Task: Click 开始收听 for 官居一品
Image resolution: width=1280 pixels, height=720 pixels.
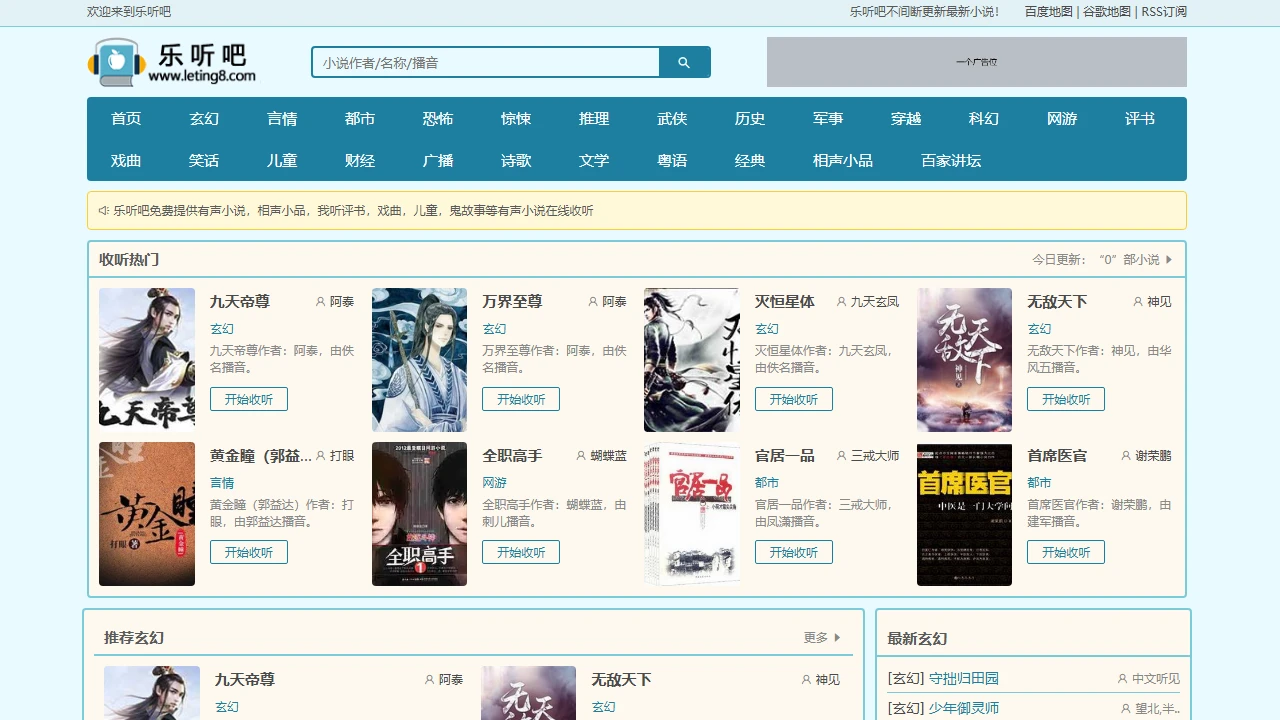Action: coord(794,552)
